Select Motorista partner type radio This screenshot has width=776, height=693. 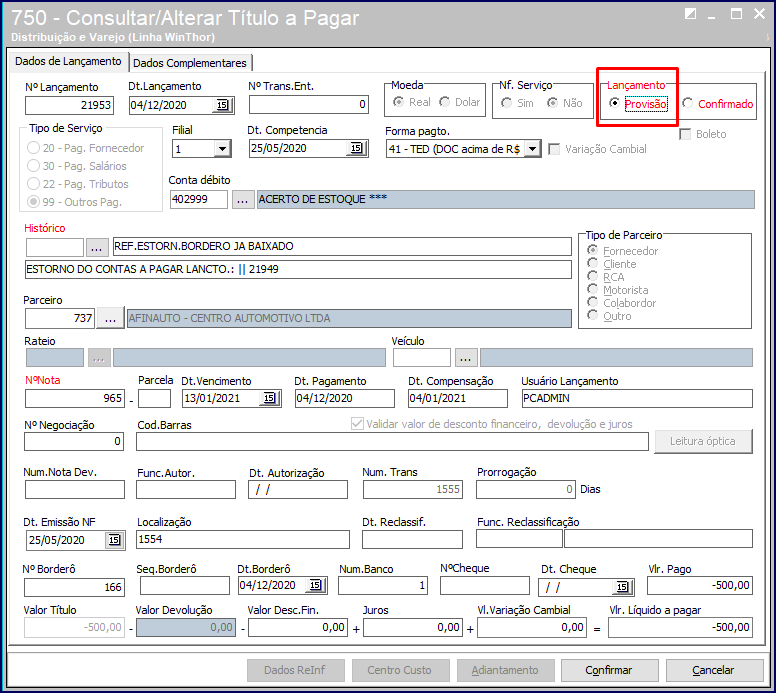click(x=592, y=289)
